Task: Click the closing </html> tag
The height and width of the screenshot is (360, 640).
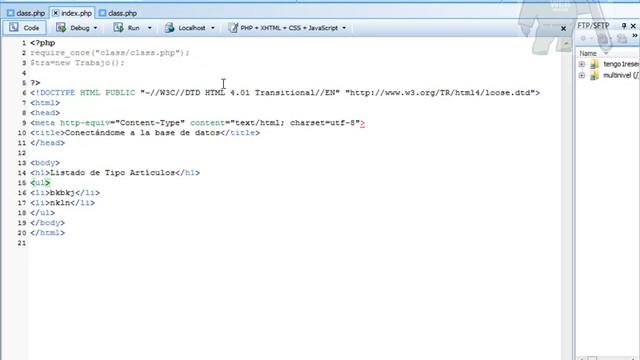Action: click(47, 233)
